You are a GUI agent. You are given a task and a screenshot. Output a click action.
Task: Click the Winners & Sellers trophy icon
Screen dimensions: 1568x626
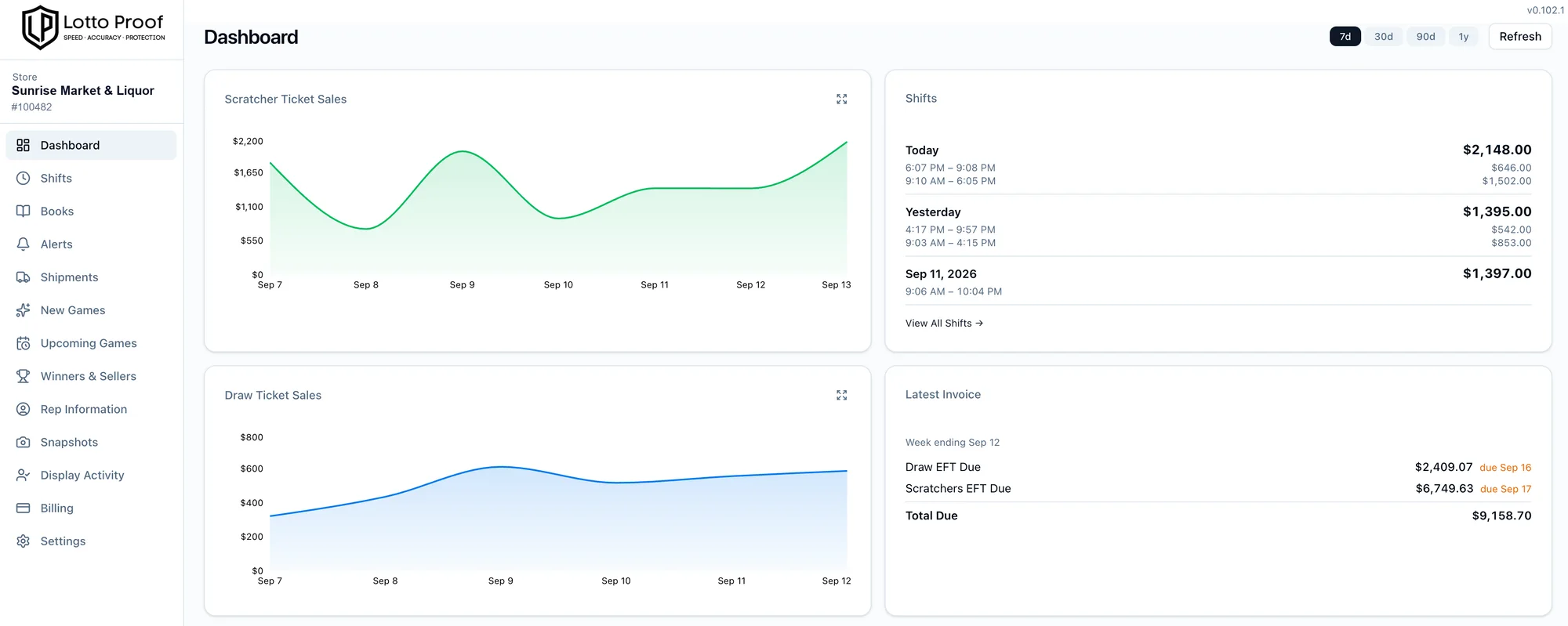pyautogui.click(x=24, y=376)
